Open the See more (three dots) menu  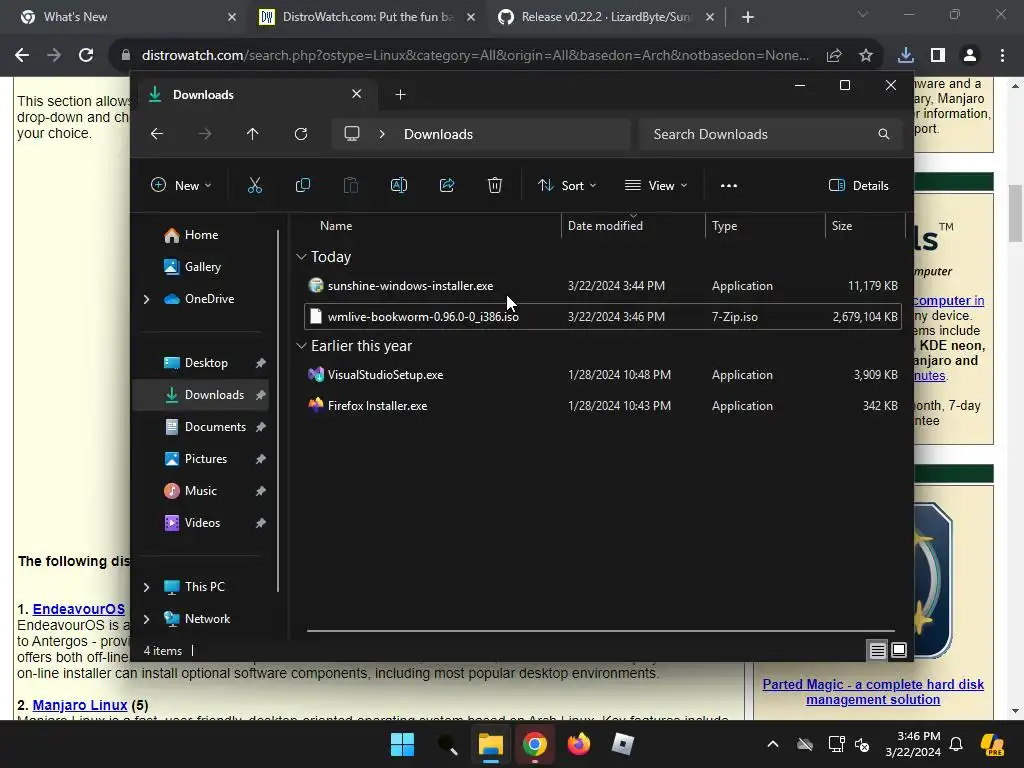click(x=729, y=185)
